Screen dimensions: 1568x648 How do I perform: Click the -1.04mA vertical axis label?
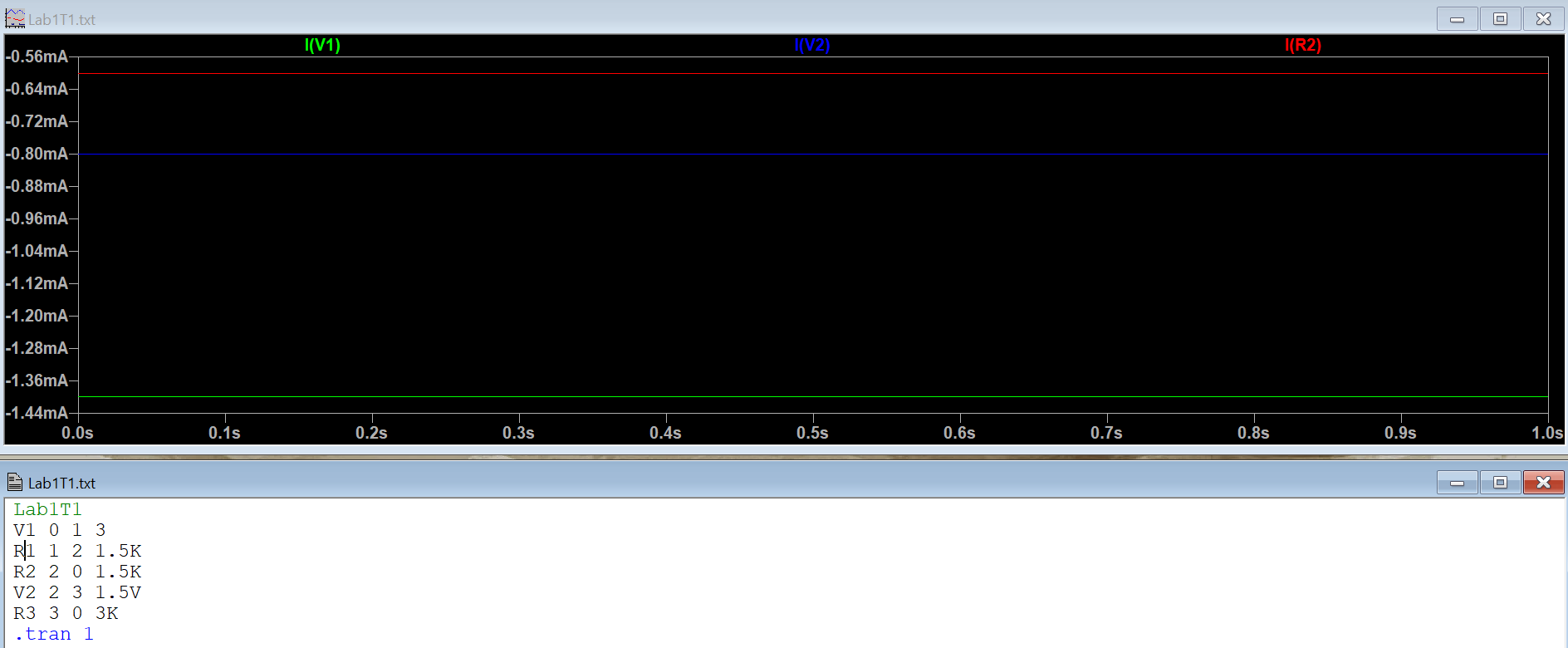coord(38,251)
